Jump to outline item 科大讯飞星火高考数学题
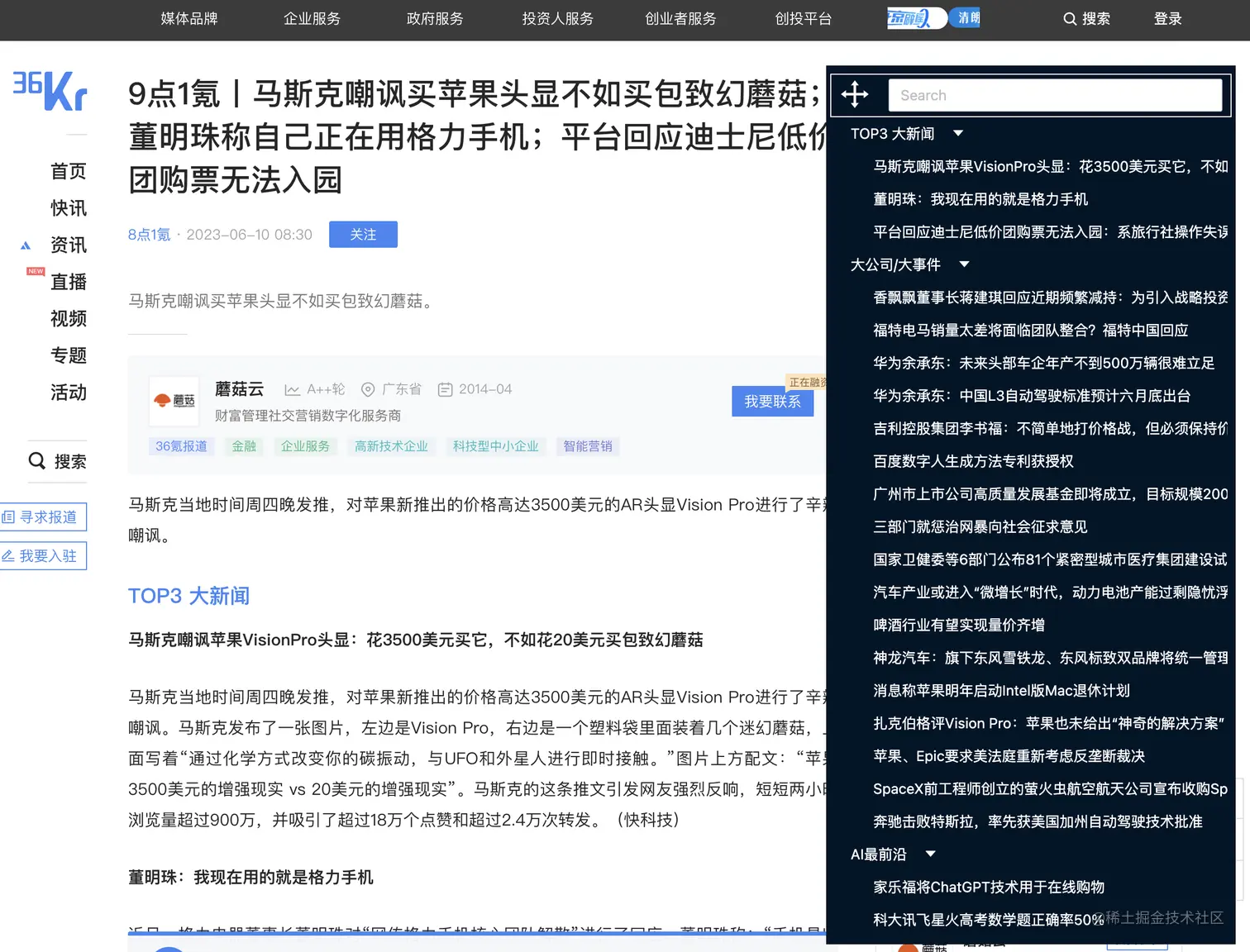Viewport: 1250px width, 952px height. click(989, 920)
